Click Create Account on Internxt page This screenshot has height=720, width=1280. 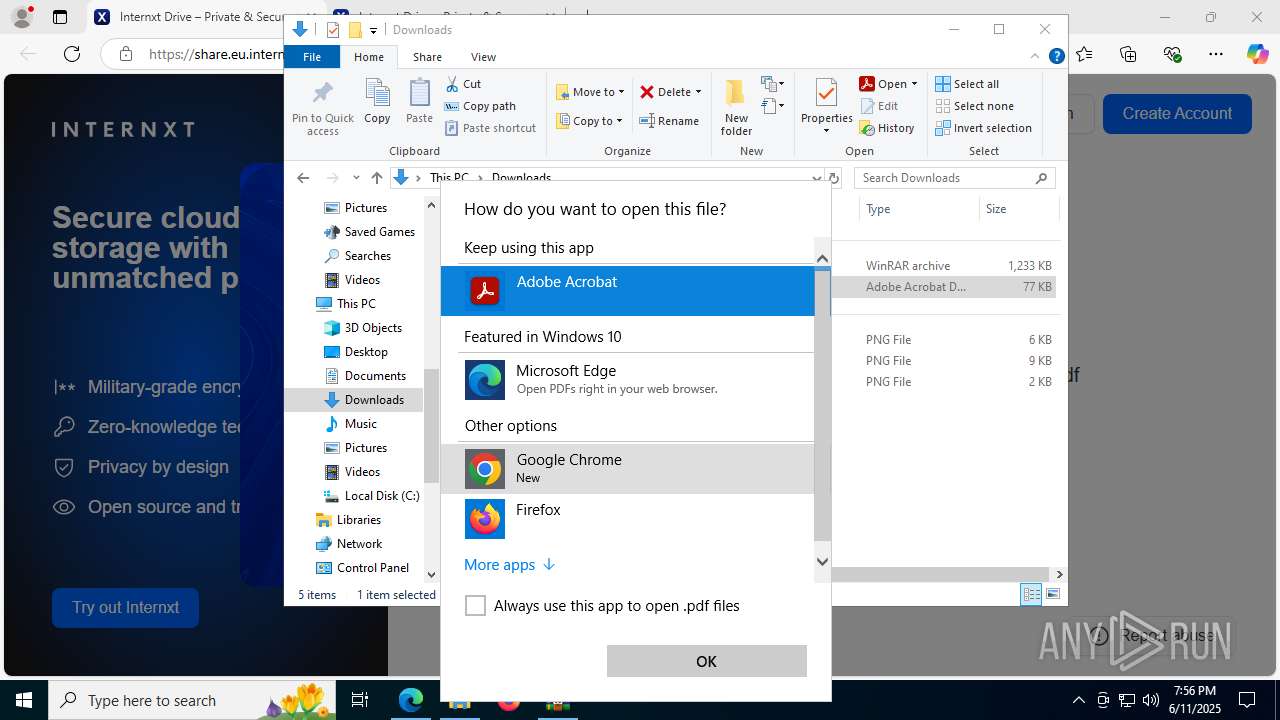(1177, 114)
